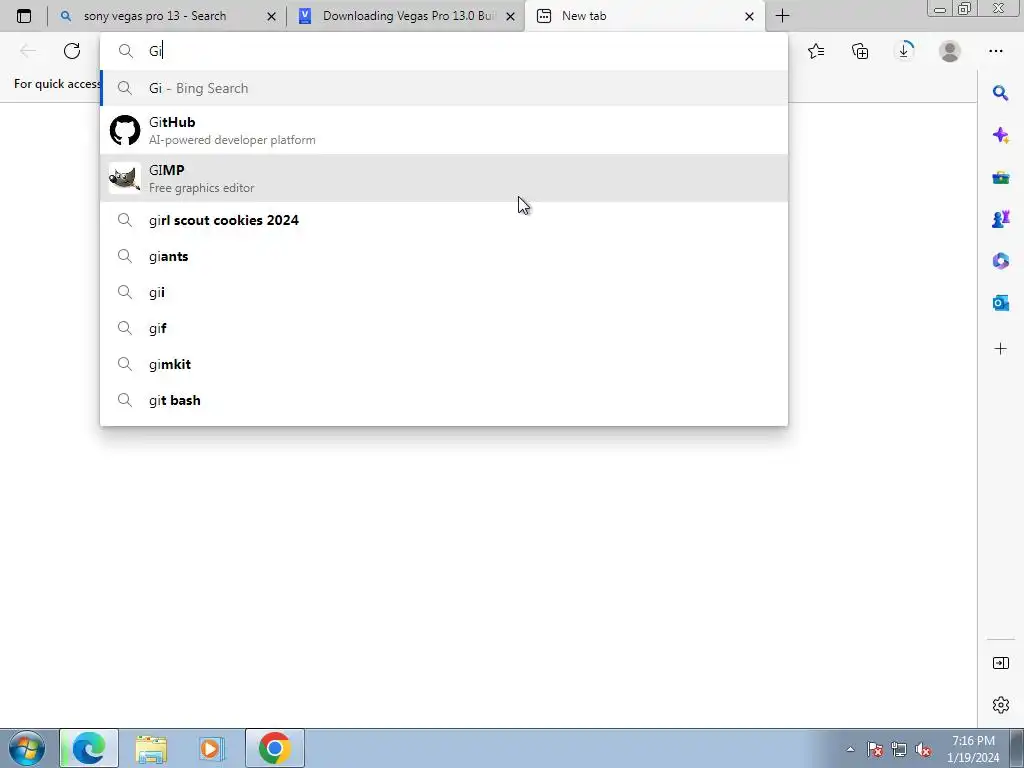The height and width of the screenshot is (768, 1024).
Task: Show hidden tray icons arrow
Action: [x=850, y=749]
